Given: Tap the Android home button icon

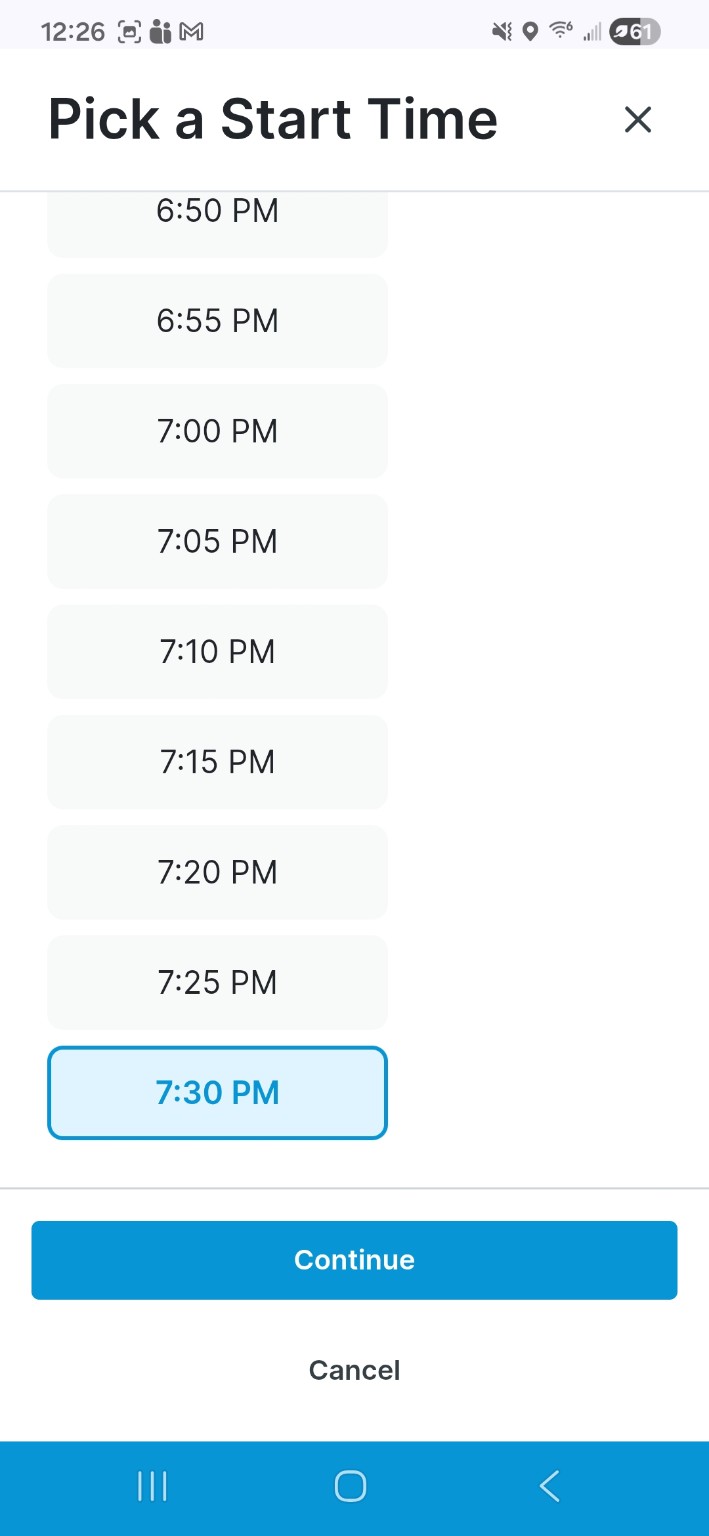Looking at the screenshot, I should (350, 1486).
